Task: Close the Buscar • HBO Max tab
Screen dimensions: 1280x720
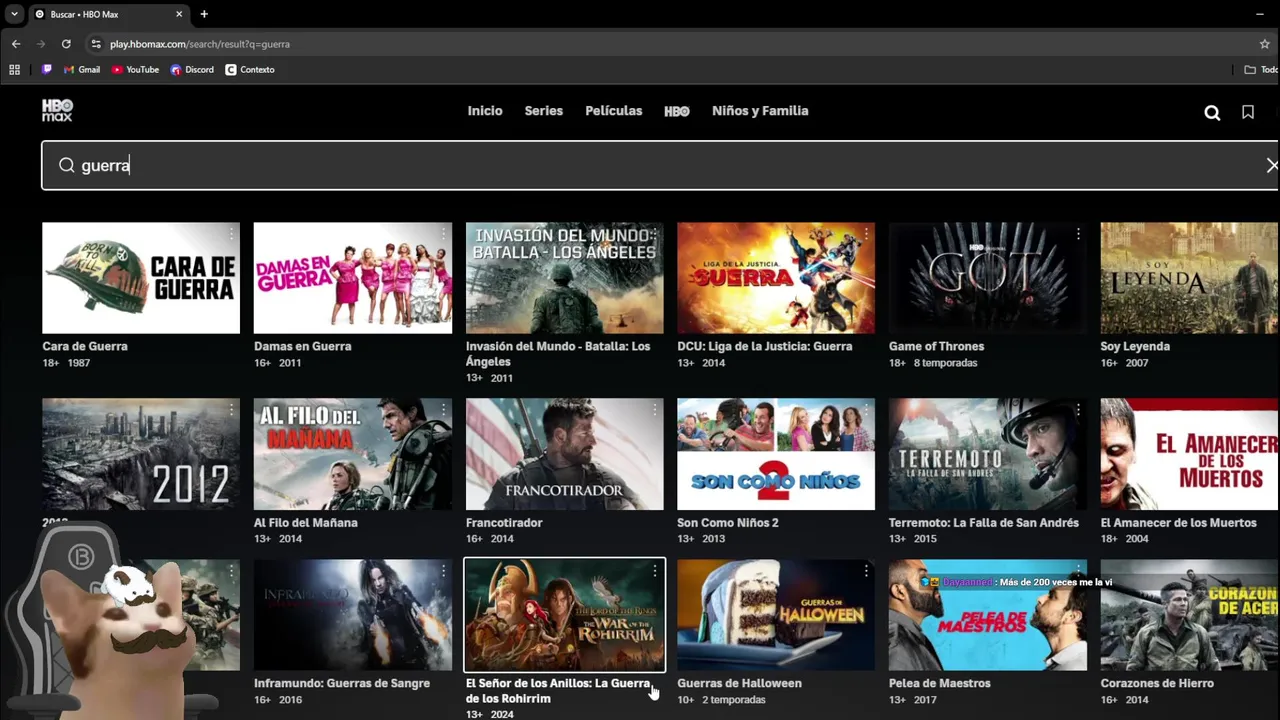Action: click(180, 14)
